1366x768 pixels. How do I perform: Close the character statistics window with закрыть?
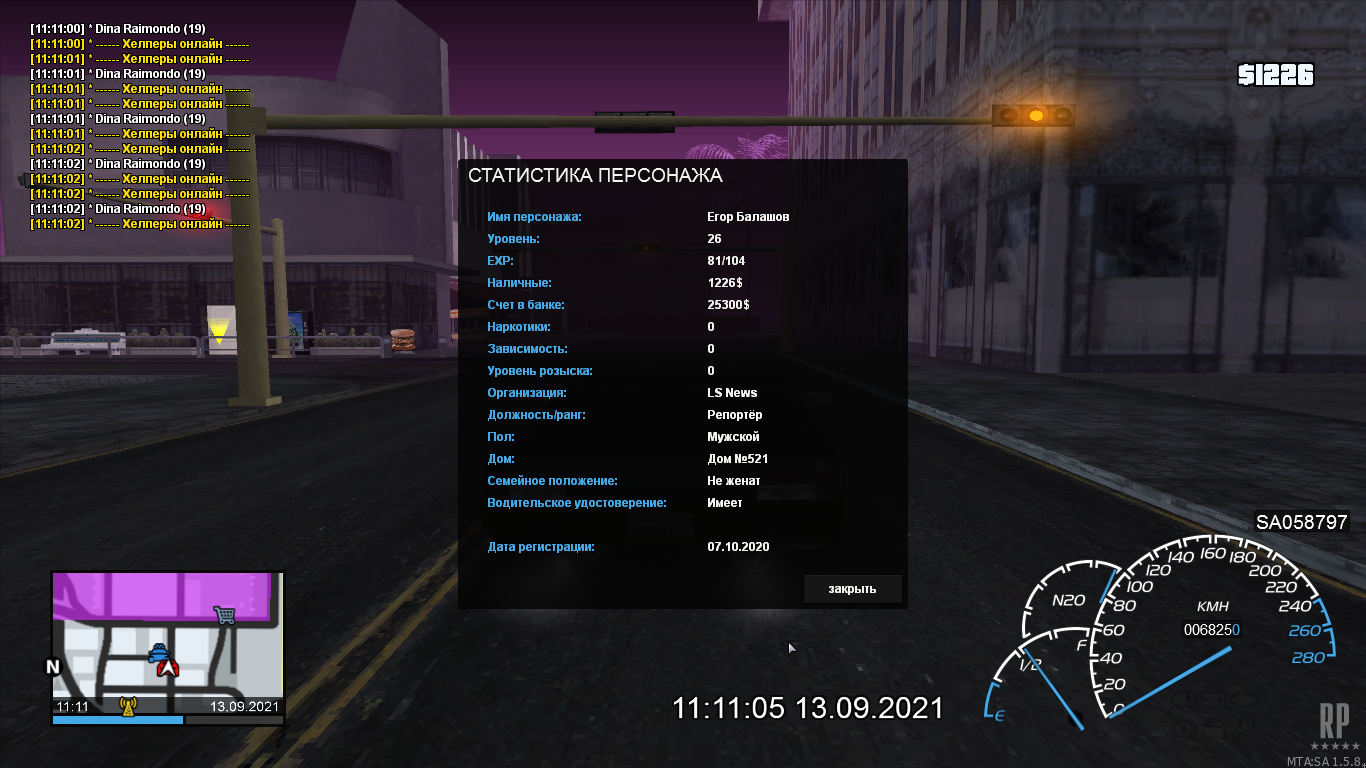pyautogui.click(x=852, y=588)
